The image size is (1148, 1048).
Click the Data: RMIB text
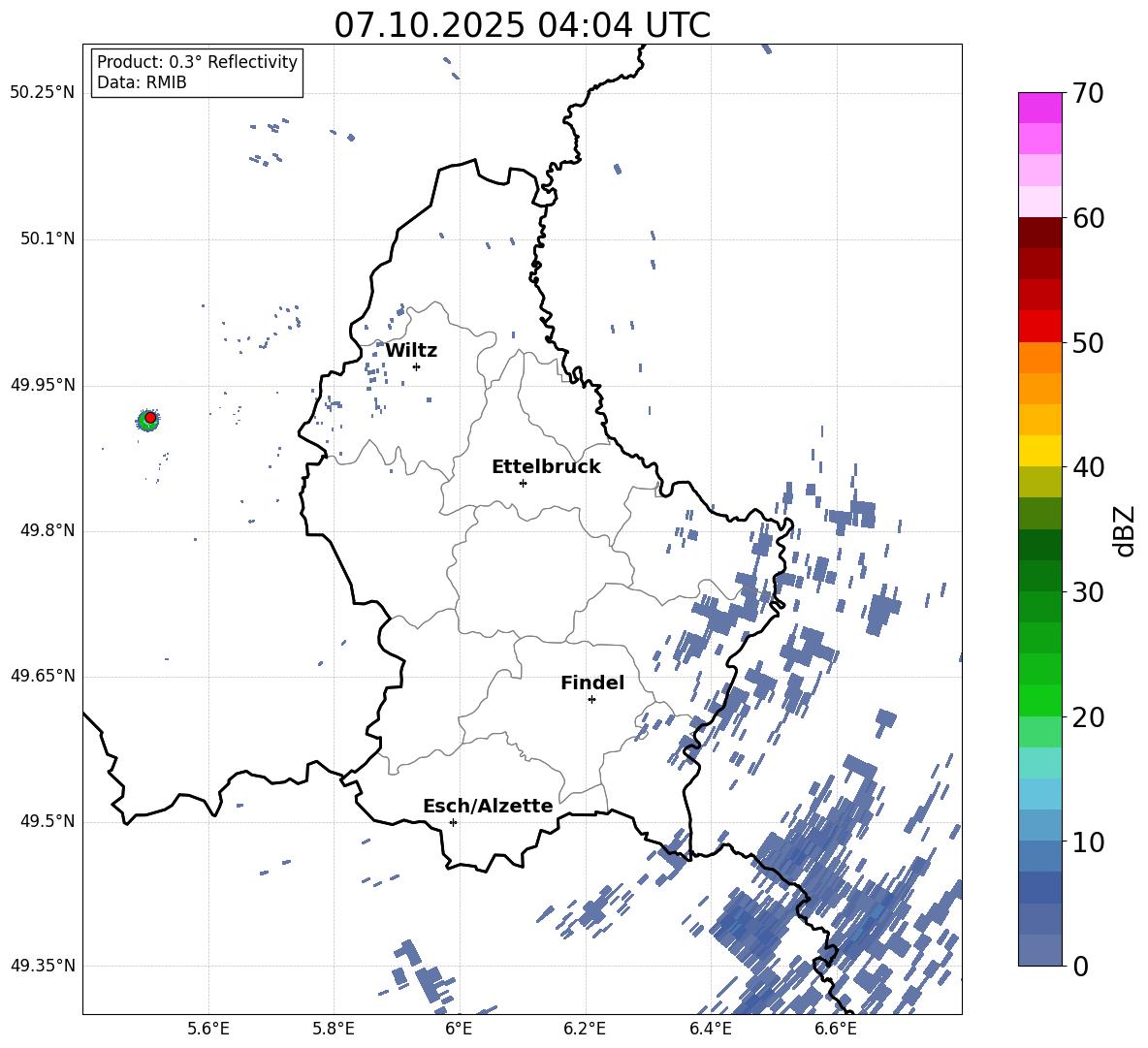click(x=142, y=82)
